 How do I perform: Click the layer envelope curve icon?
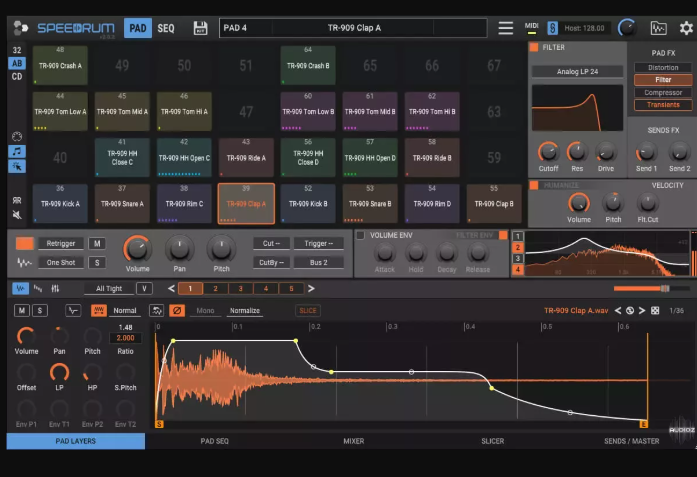click(x=73, y=310)
